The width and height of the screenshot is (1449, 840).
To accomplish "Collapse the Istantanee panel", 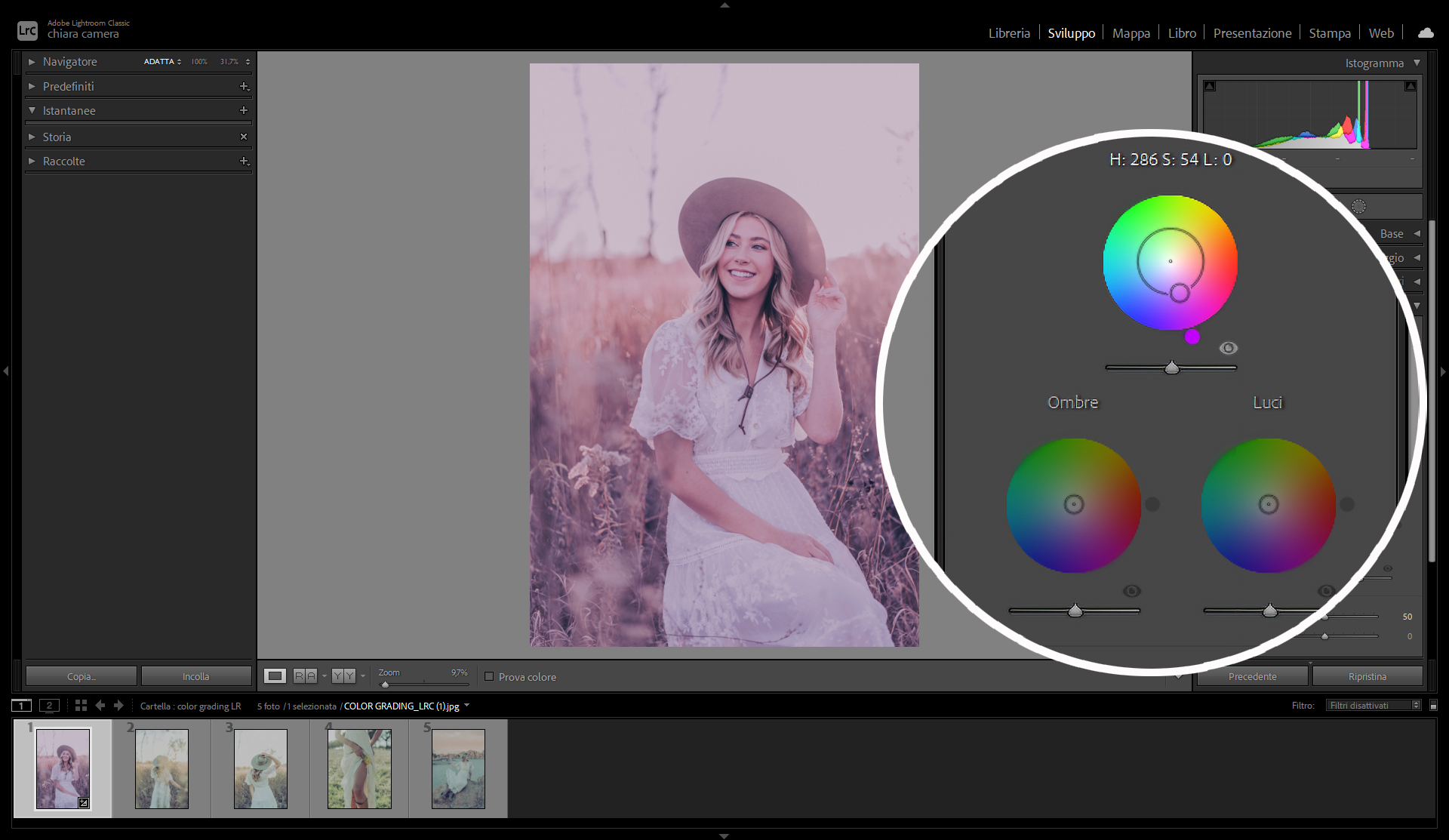I will coord(32,110).
